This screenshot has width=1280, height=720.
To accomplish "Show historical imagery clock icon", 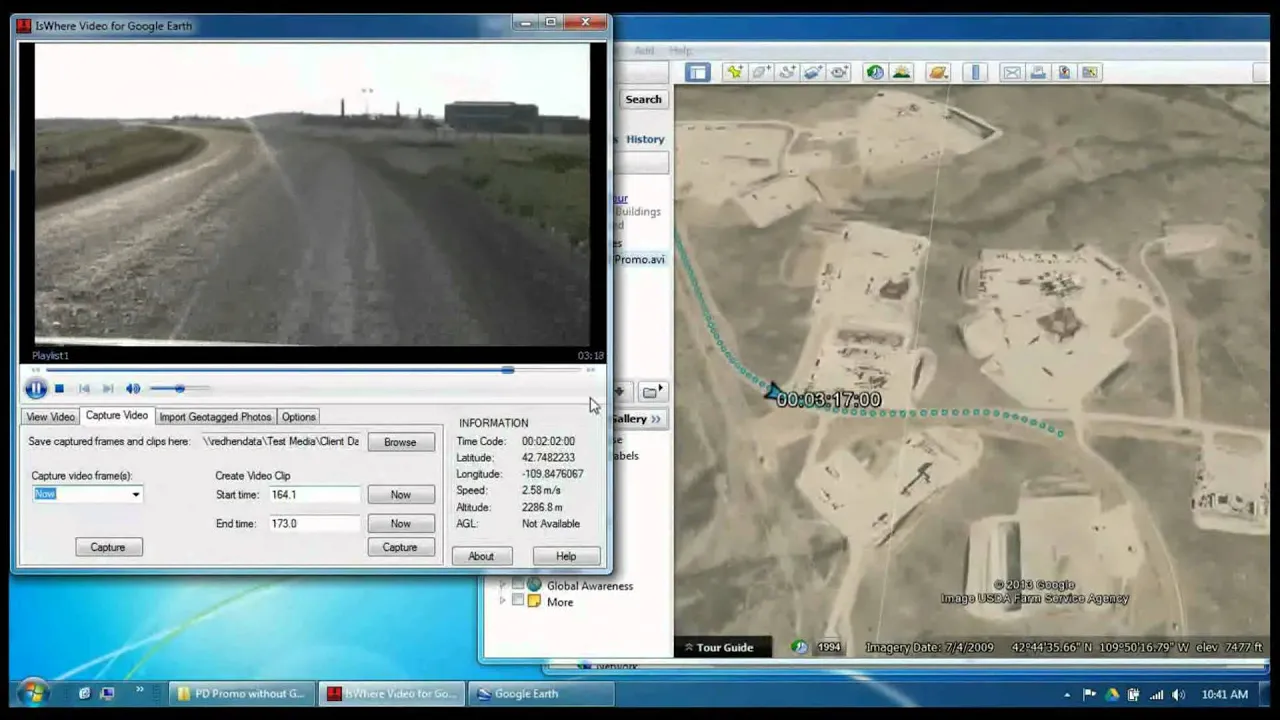I will click(875, 72).
